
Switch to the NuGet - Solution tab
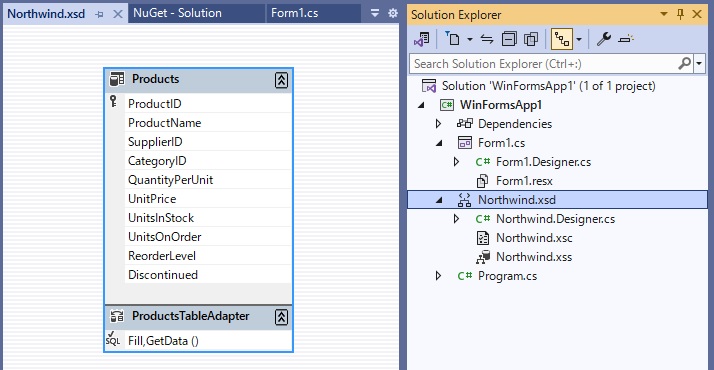(177, 13)
